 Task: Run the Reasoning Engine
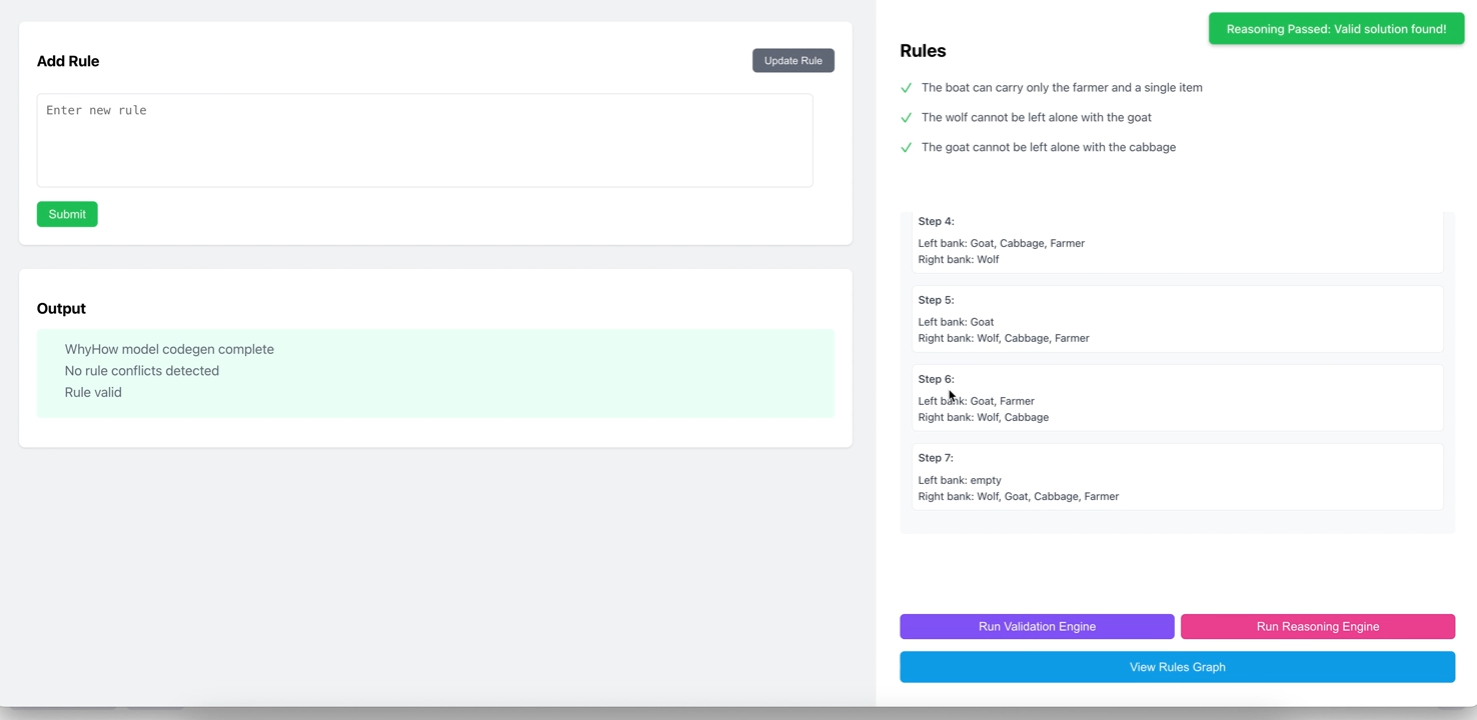[x=1317, y=627]
